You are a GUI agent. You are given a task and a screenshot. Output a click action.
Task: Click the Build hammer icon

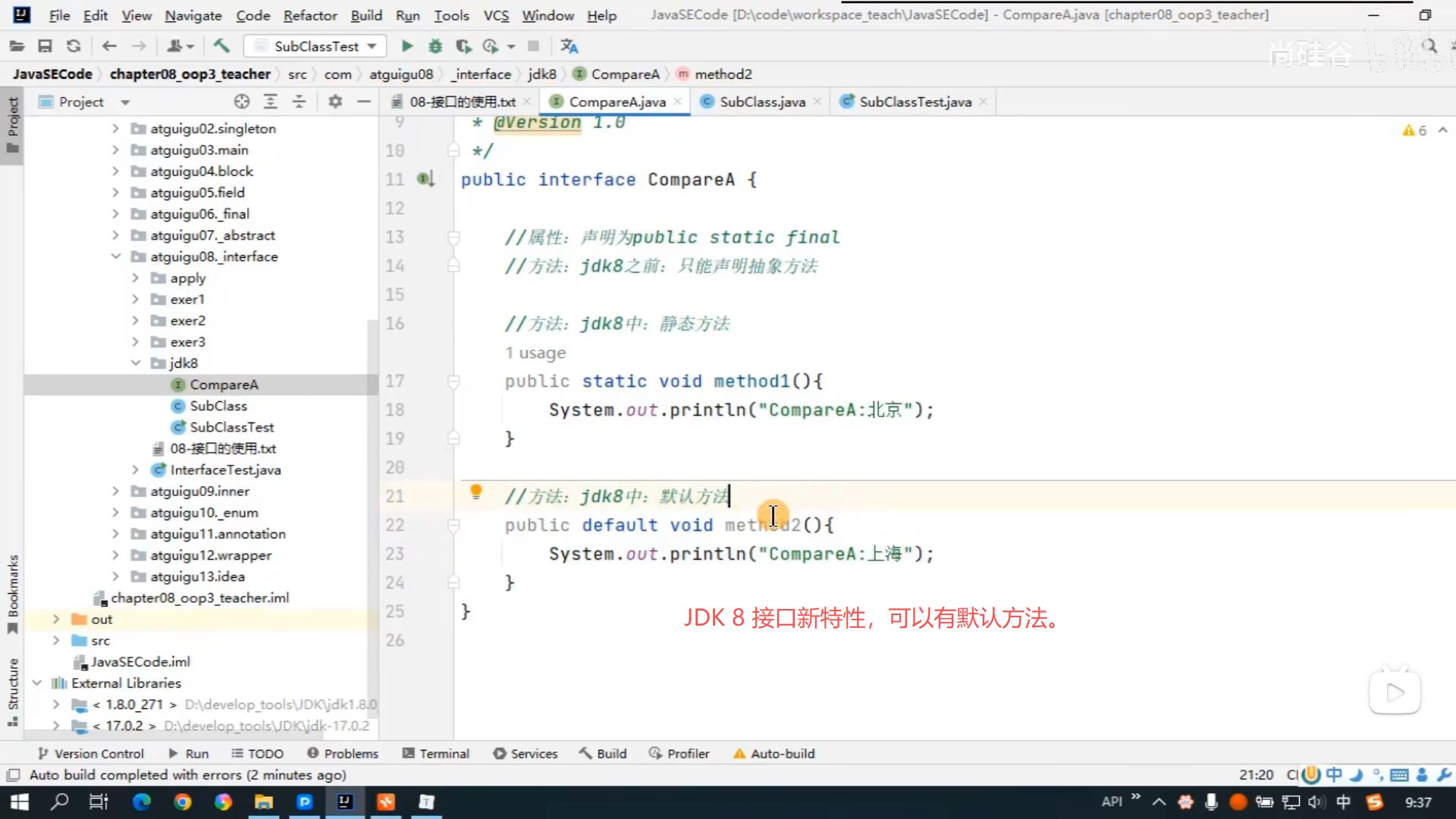point(221,46)
